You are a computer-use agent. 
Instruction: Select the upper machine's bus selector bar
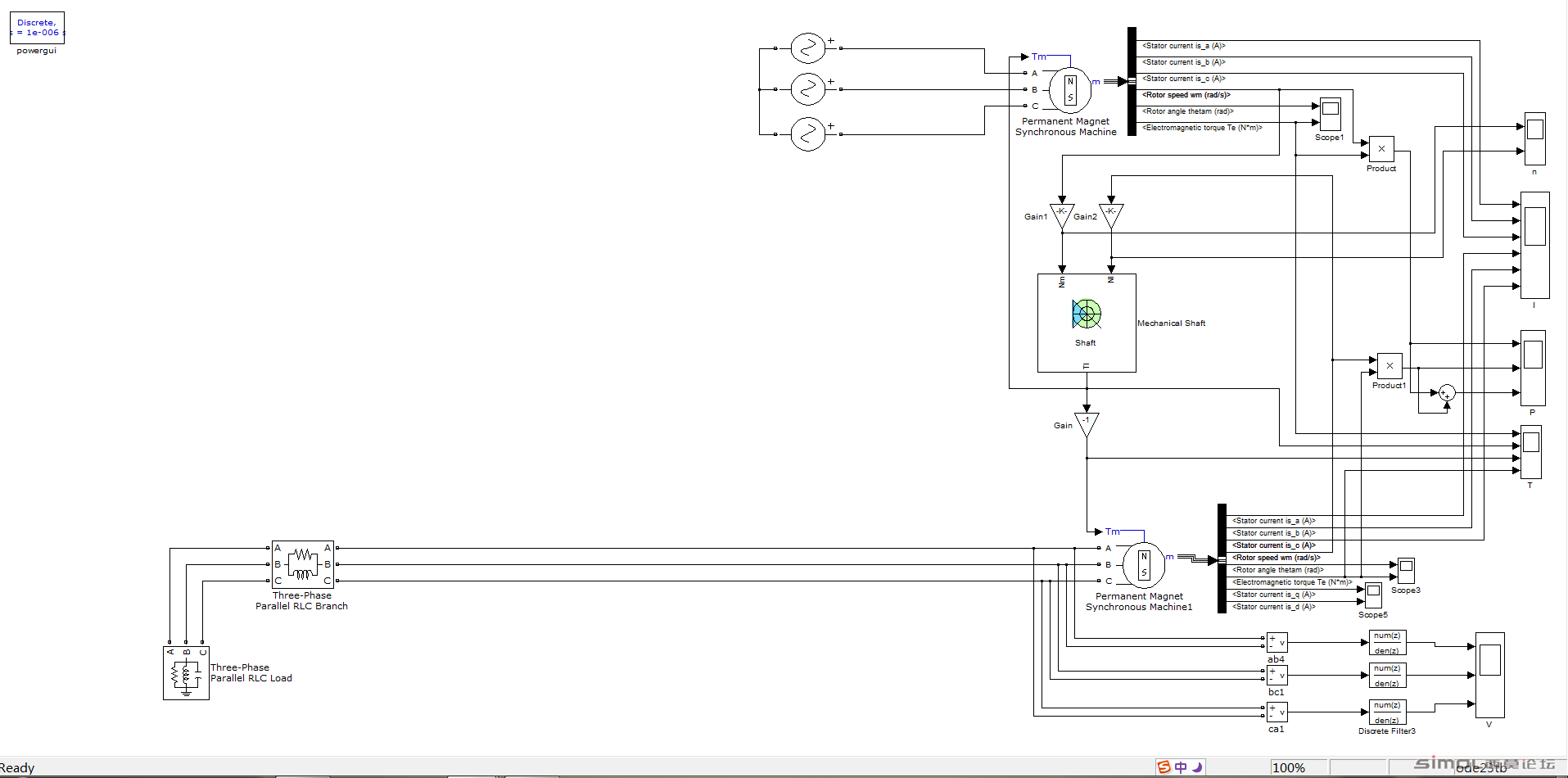(1132, 81)
